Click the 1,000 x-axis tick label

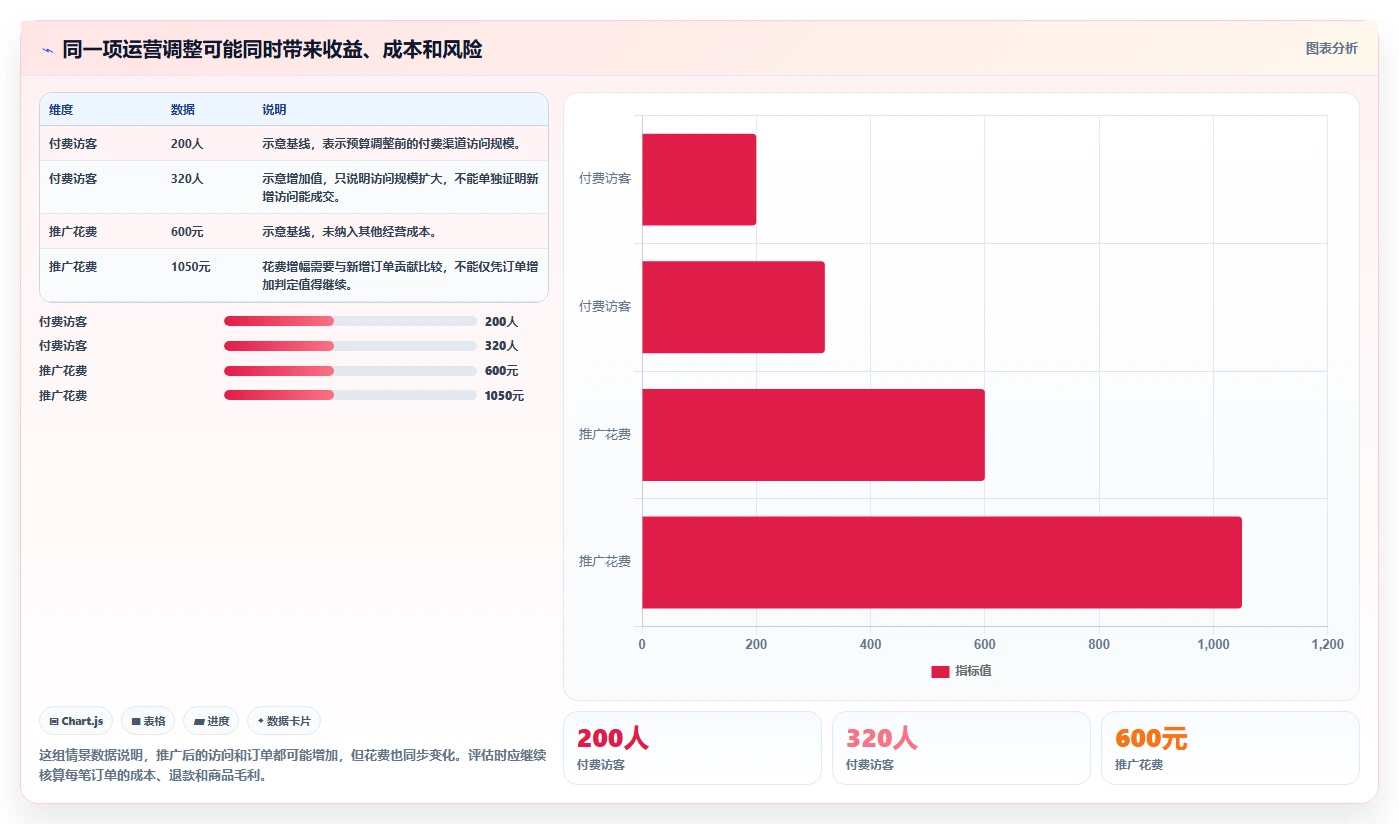1213,645
